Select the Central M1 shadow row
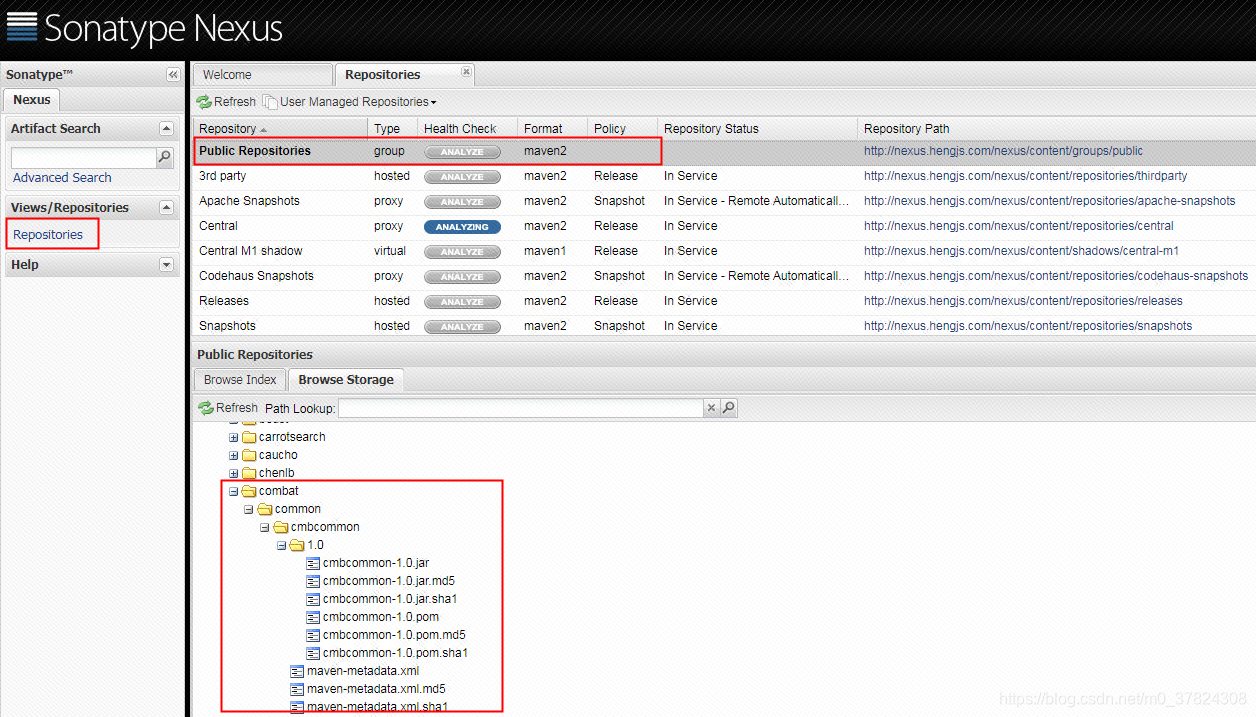The height and width of the screenshot is (717, 1256). (x=725, y=251)
